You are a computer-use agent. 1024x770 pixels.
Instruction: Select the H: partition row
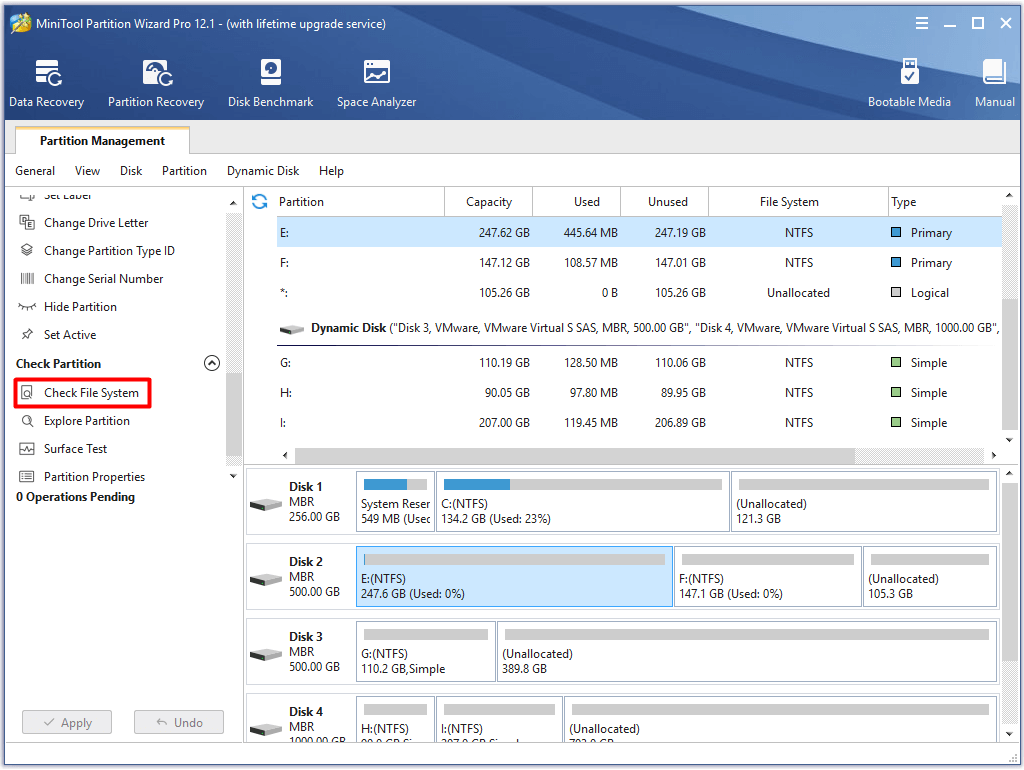639,393
